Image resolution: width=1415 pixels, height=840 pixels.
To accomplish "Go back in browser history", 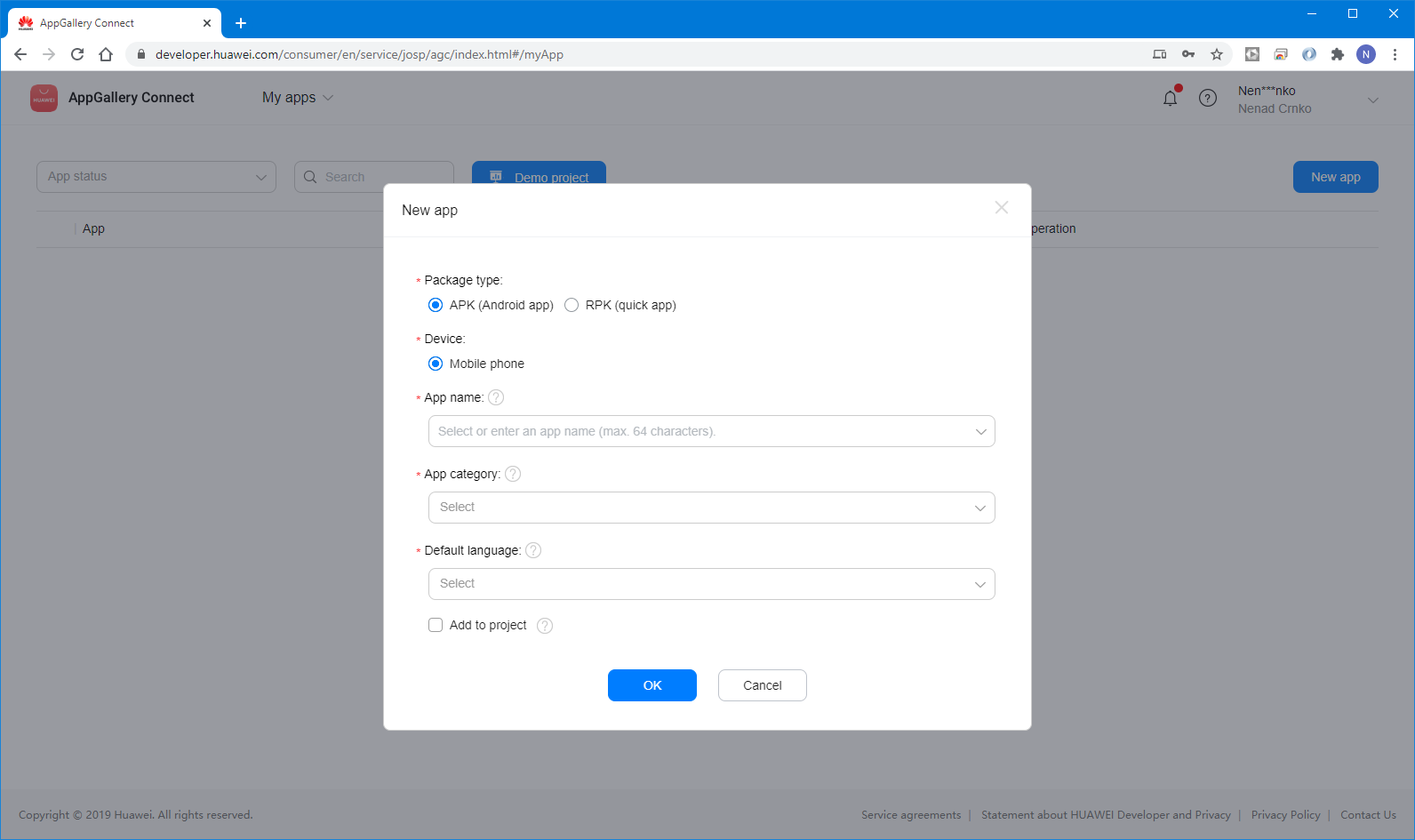I will click(x=20, y=54).
